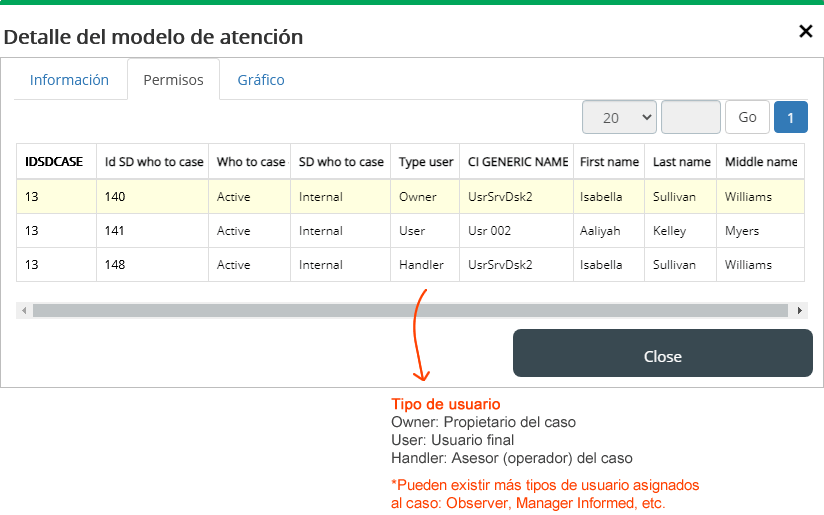This screenshot has width=824, height=515.
Task: Close the dialog with the X icon
Action: [x=806, y=32]
